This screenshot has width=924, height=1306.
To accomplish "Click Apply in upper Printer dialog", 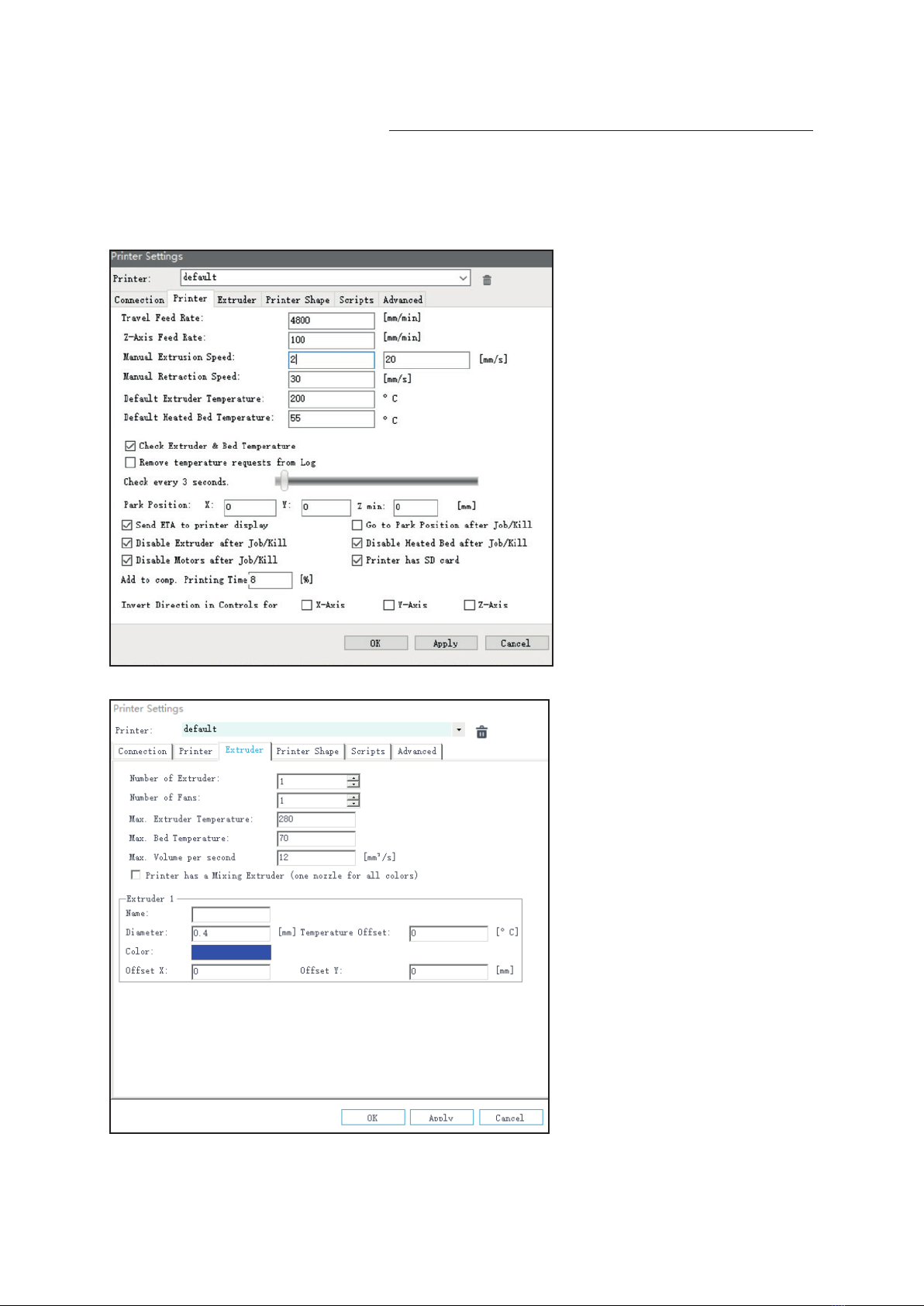I will [446, 643].
